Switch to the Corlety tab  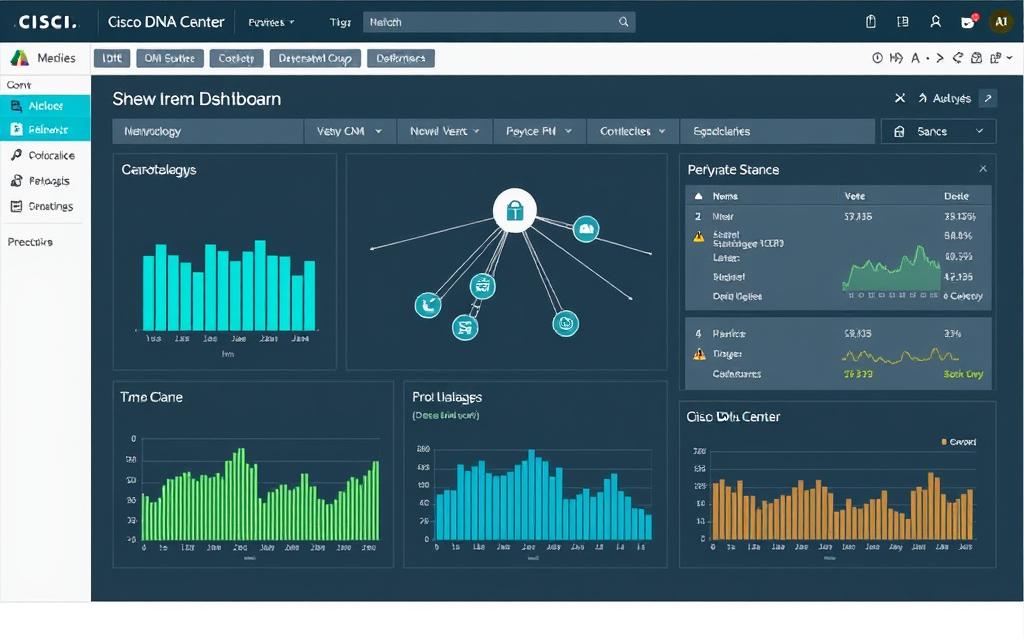pos(236,59)
